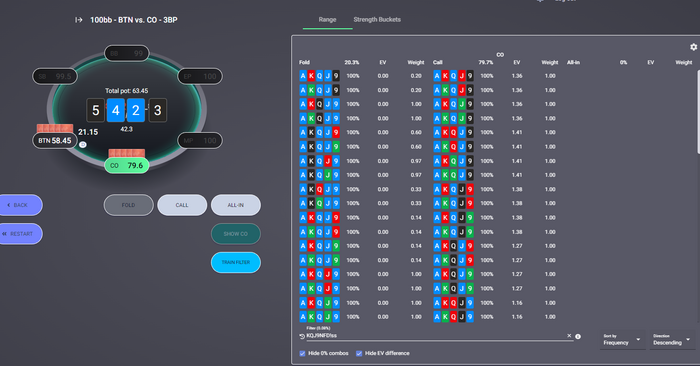The height and width of the screenshot is (366, 700).
Task: Clear the KQJ9 filter with the X
Action: click(x=569, y=336)
